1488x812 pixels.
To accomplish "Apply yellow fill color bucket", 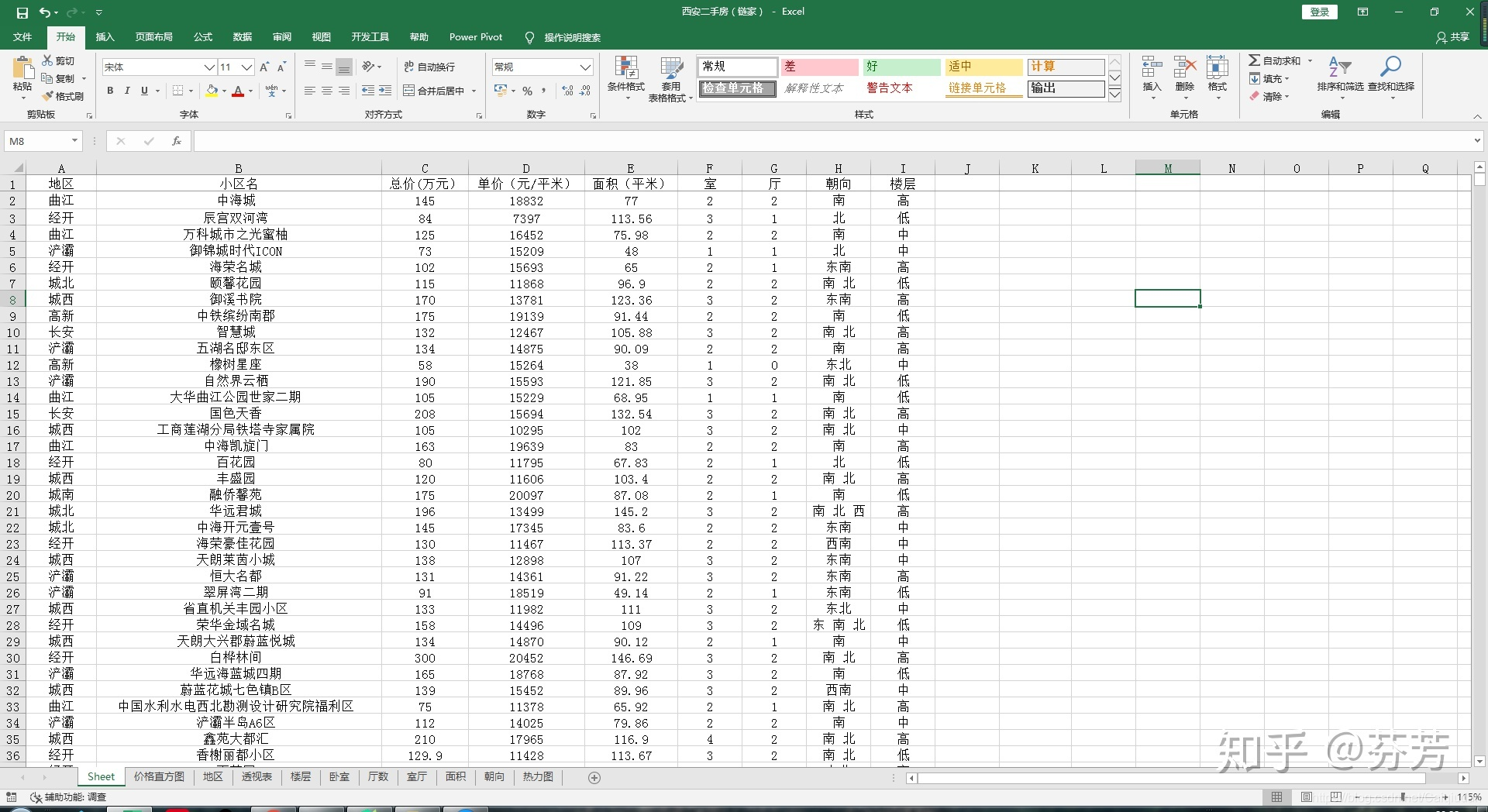I will (x=212, y=91).
